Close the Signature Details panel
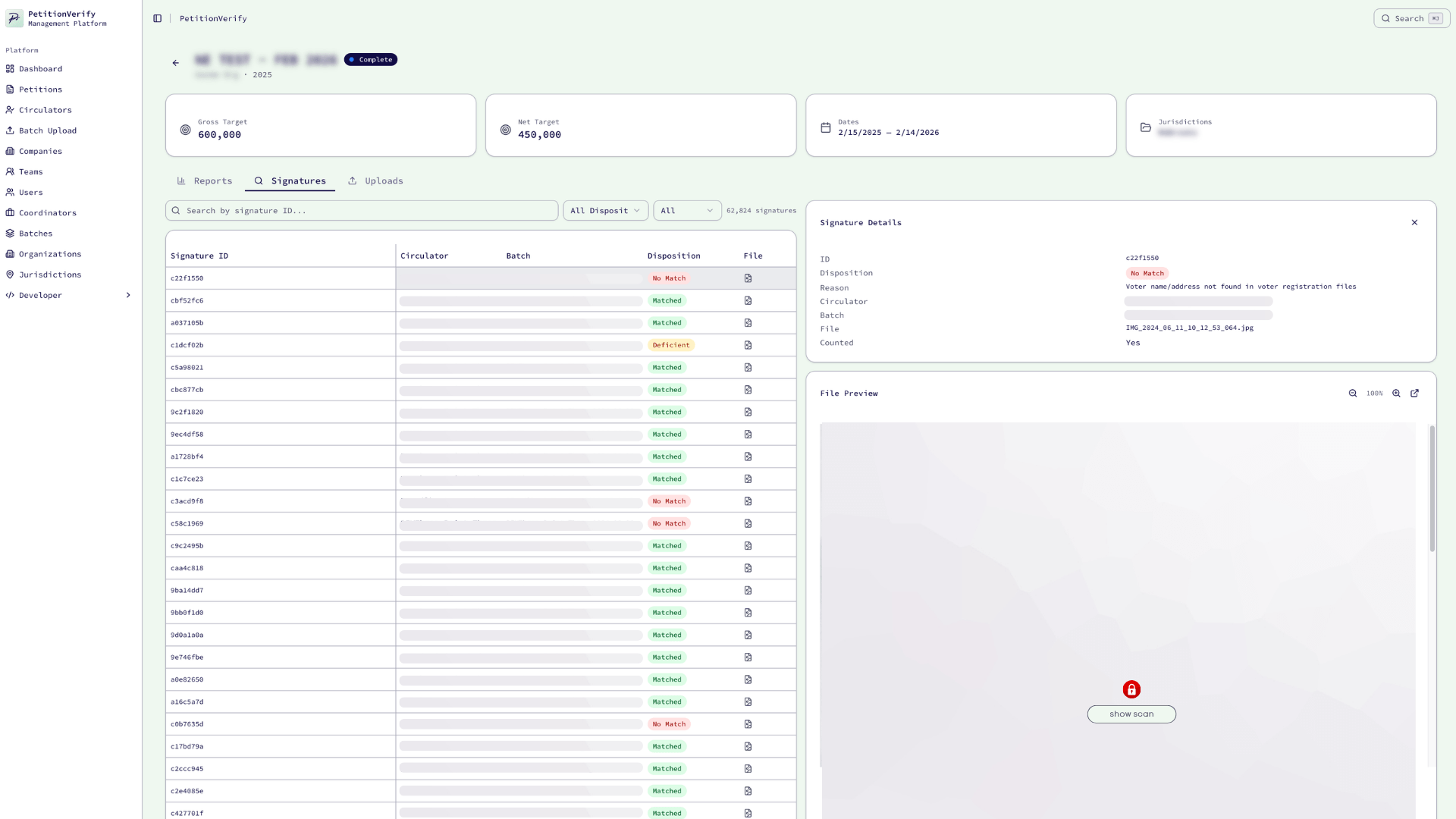 coord(1414,223)
